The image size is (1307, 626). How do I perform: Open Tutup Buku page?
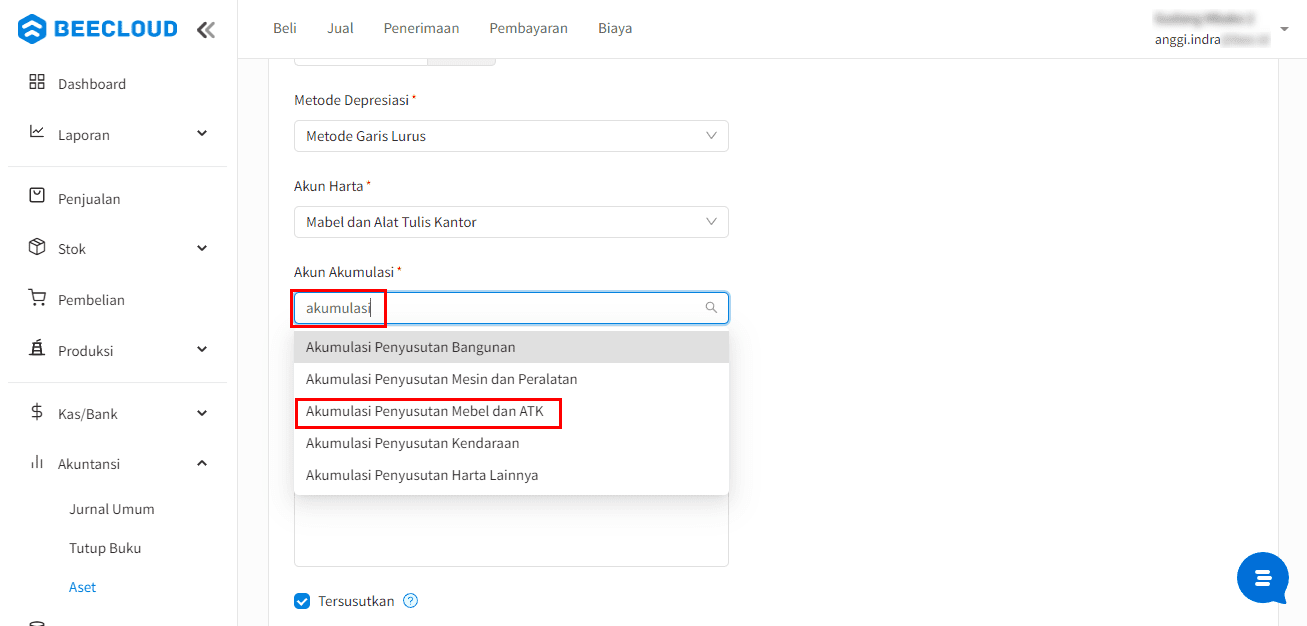[x=105, y=548]
